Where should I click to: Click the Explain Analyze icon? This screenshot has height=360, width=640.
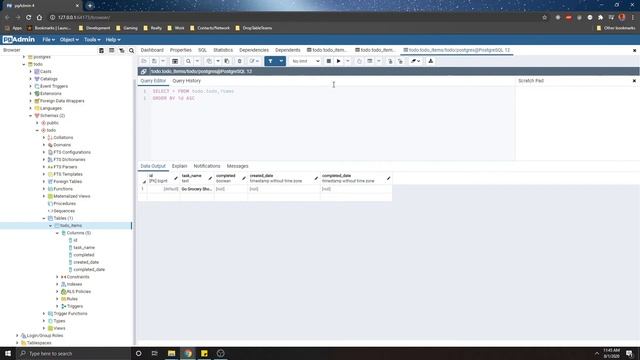click(x=369, y=61)
